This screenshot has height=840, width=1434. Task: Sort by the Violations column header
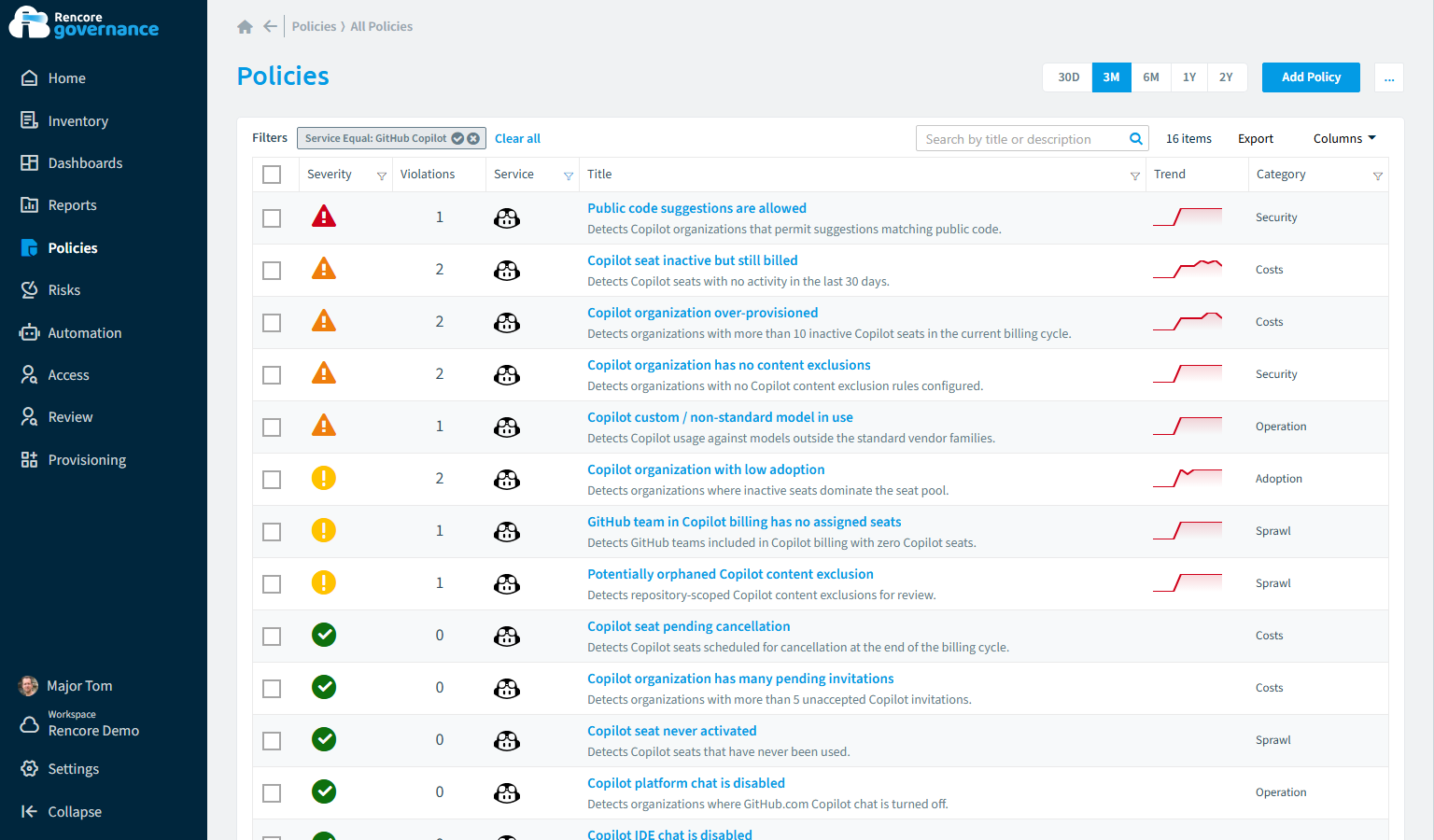click(428, 175)
